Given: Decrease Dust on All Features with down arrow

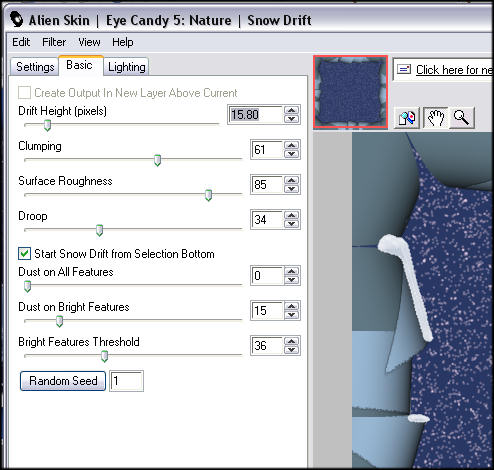Looking at the screenshot, I should [x=292, y=280].
